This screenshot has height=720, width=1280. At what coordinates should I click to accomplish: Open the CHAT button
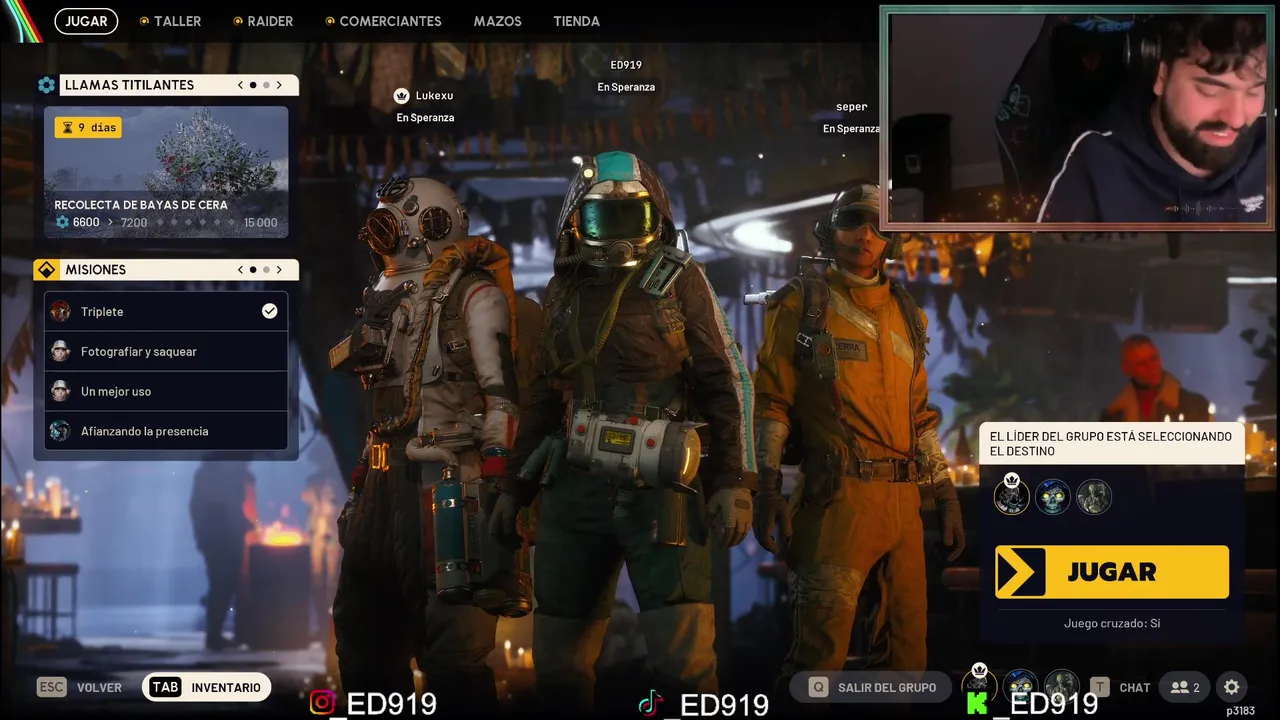click(1121, 687)
